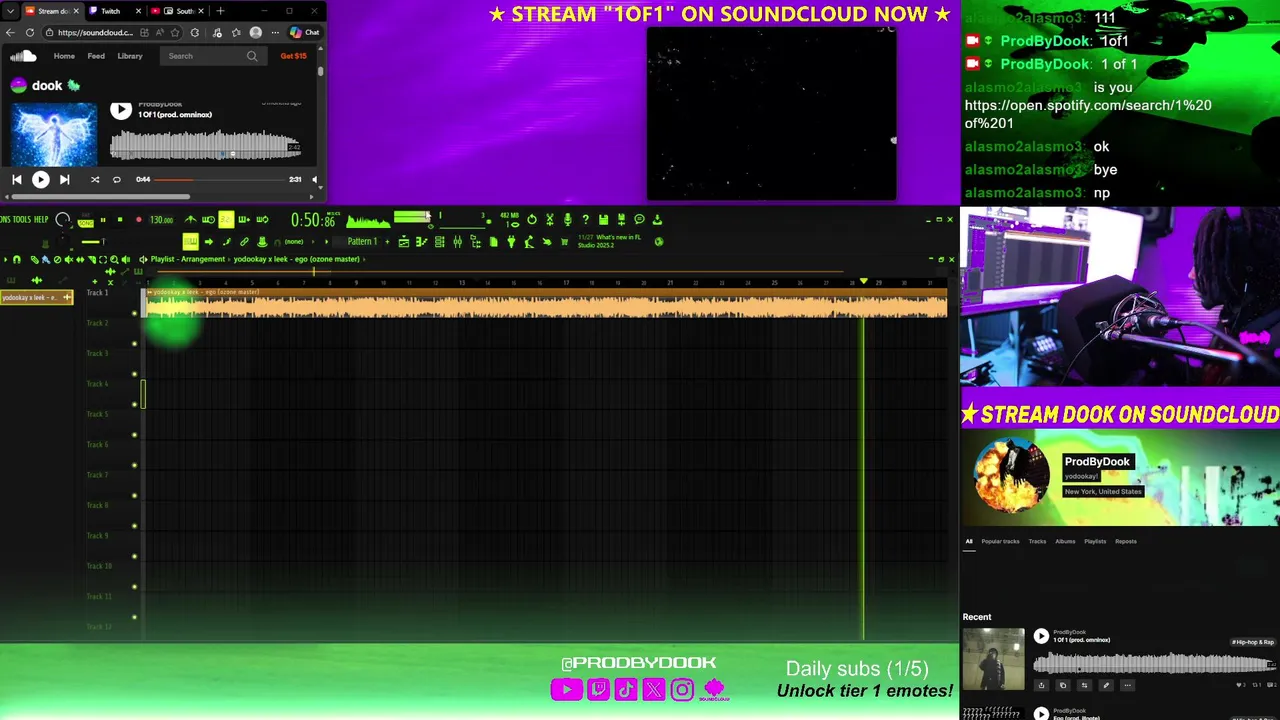
Task: Adjust the FL Studio main volume knob
Action: tap(62, 219)
